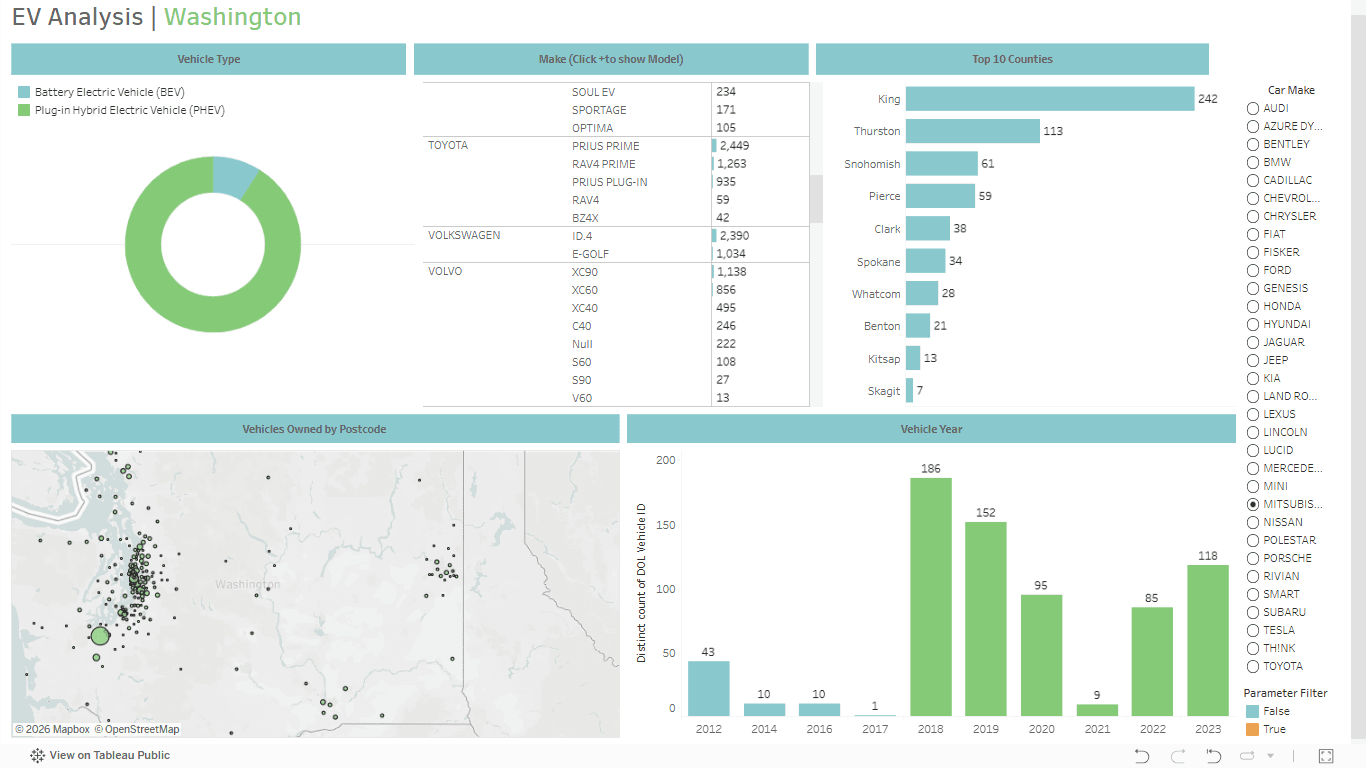This screenshot has width=1366, height=768.
Task: Pick NISSAN from Car Make filter
Action: 1252,522
